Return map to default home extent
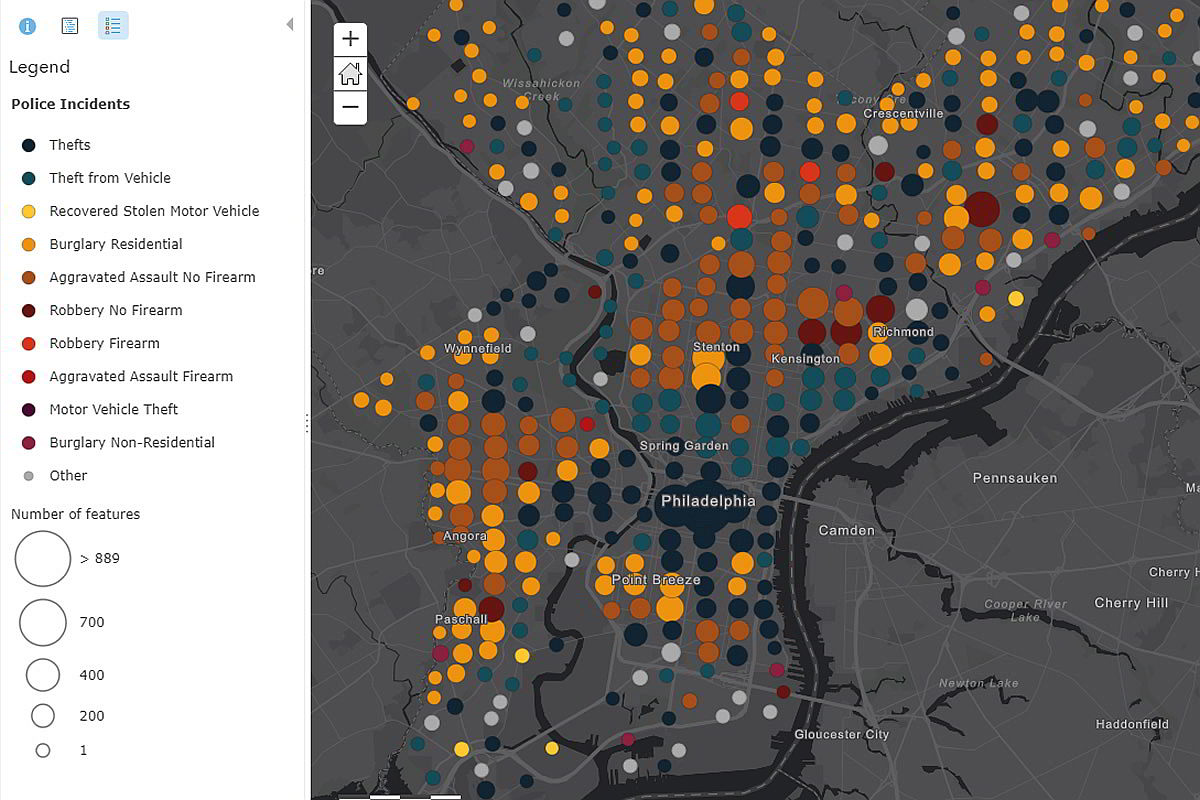Image resolution: width=1200 pixels, height=800 pixels. click(350, 74)
